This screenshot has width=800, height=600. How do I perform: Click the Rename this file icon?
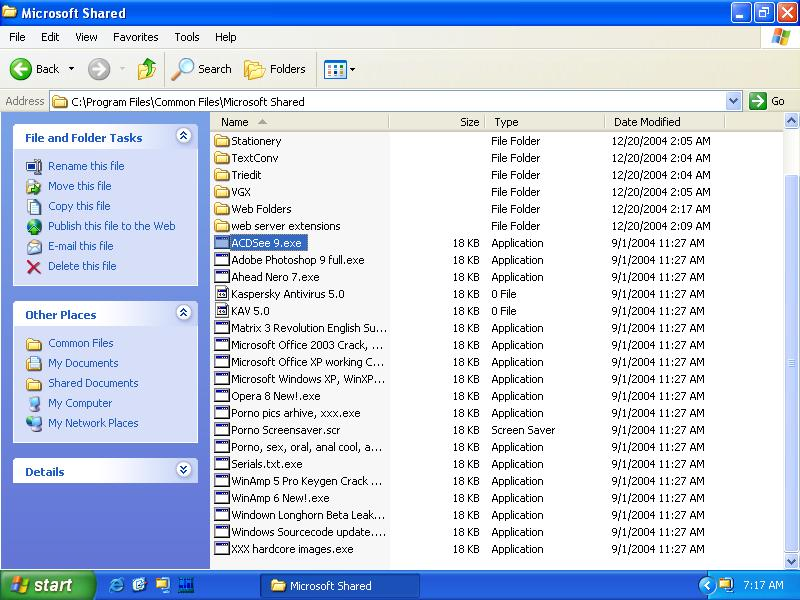(34, 166)
